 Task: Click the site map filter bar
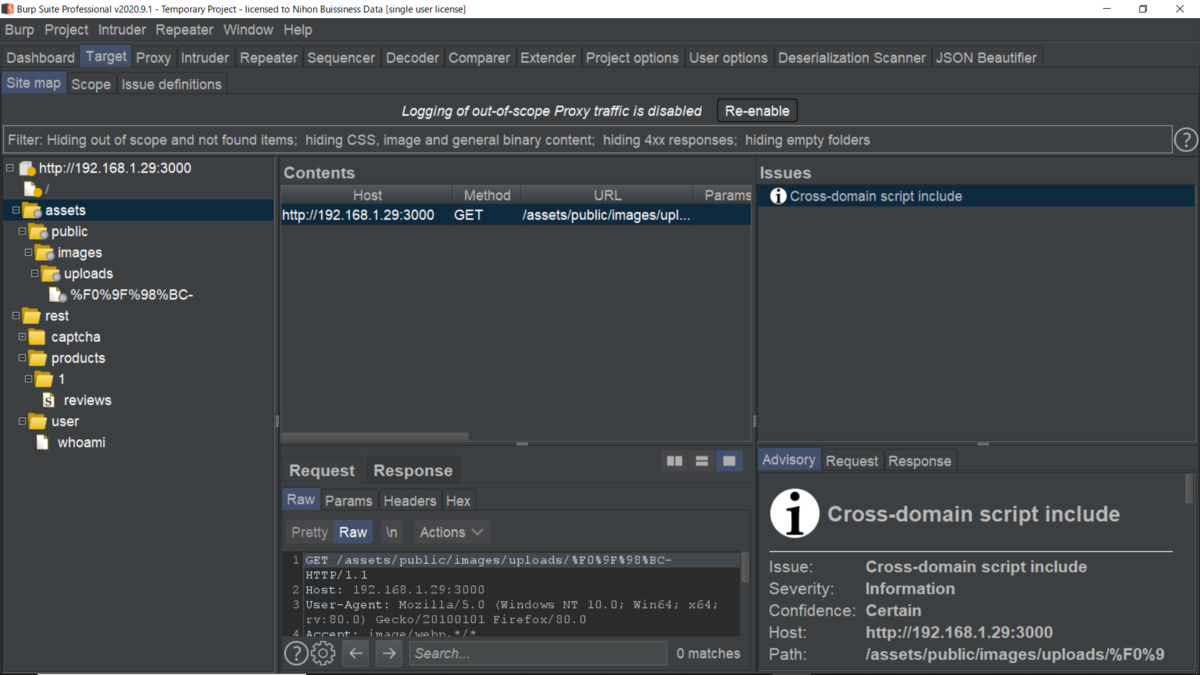point(587,140)
